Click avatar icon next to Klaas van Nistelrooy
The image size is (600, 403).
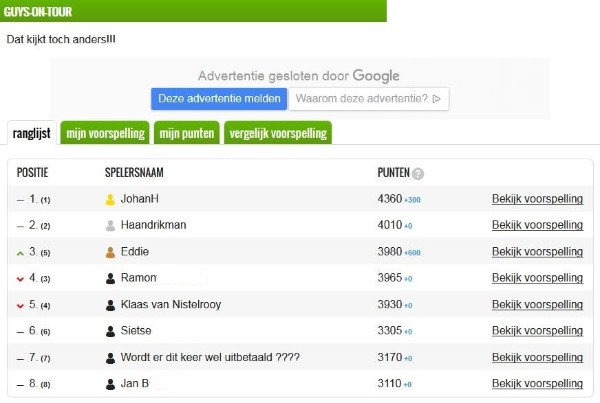[110, 304]
